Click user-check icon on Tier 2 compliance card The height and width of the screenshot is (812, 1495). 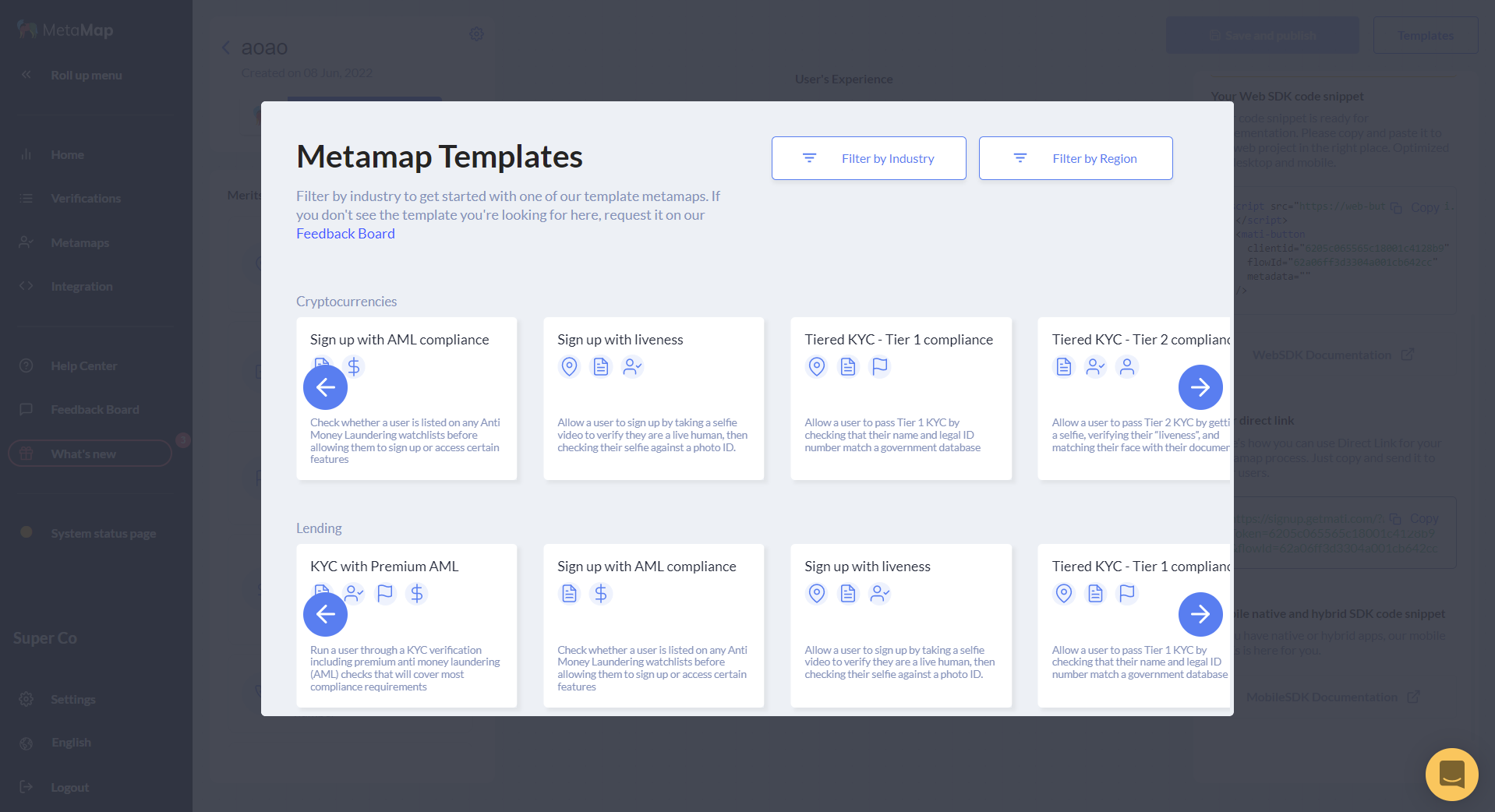coord(1096,366)
